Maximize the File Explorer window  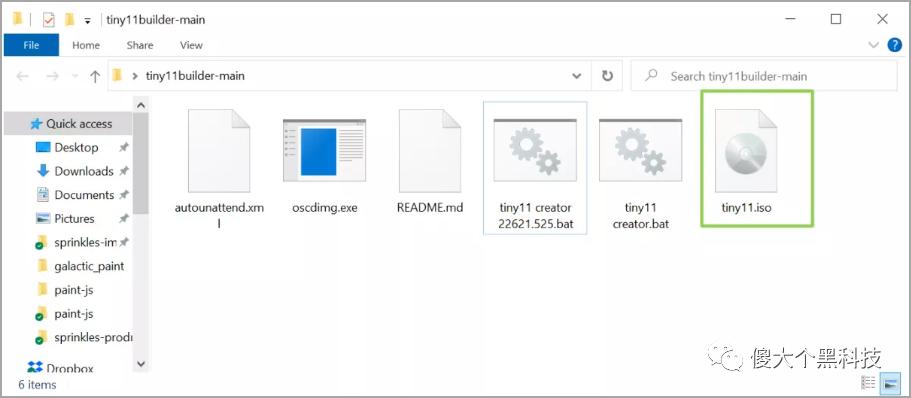835,19
